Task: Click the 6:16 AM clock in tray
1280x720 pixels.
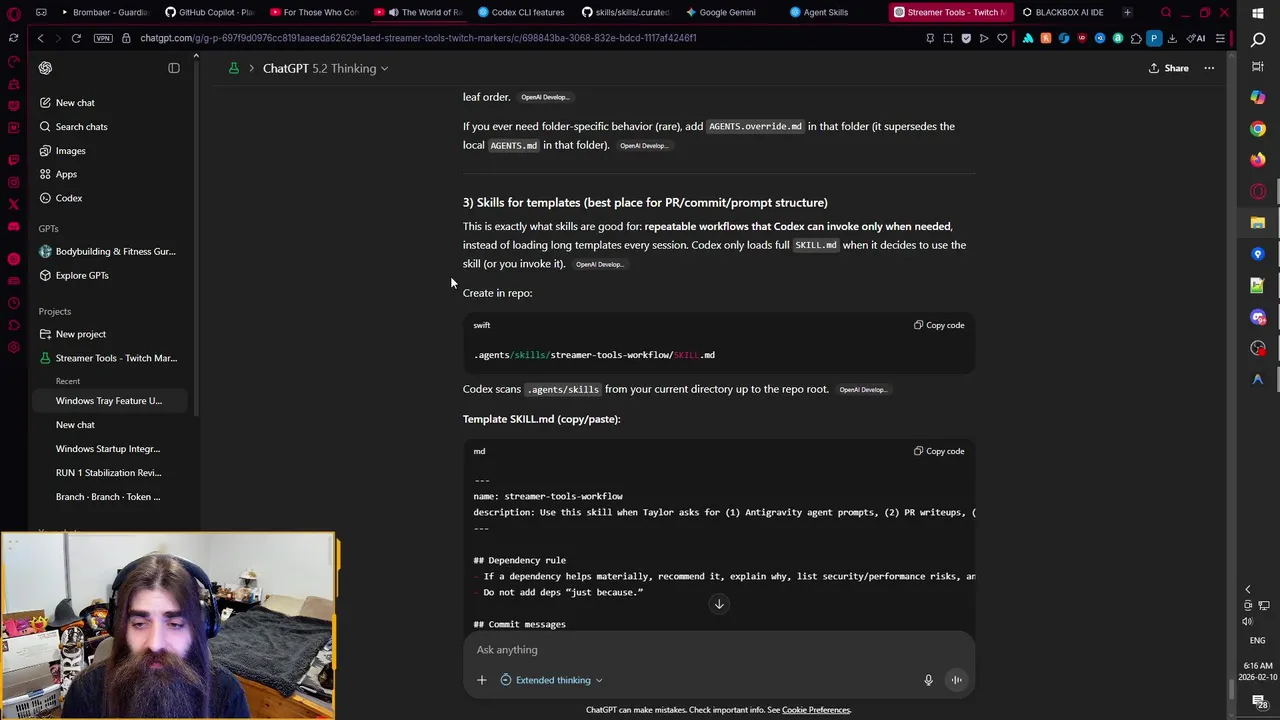Action: (x=1258, y=666)
